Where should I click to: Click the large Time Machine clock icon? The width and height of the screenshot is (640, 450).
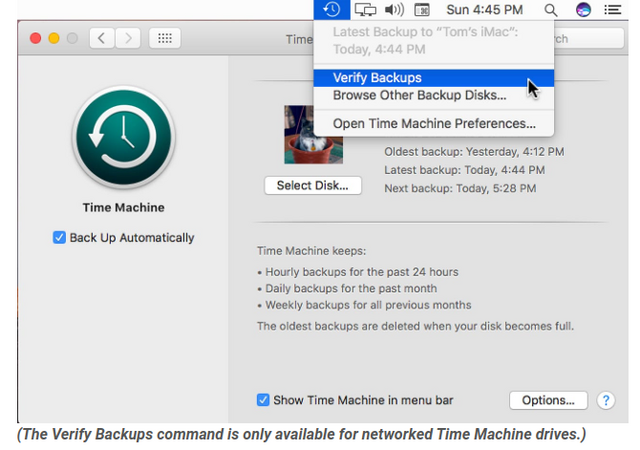[124, 137]
